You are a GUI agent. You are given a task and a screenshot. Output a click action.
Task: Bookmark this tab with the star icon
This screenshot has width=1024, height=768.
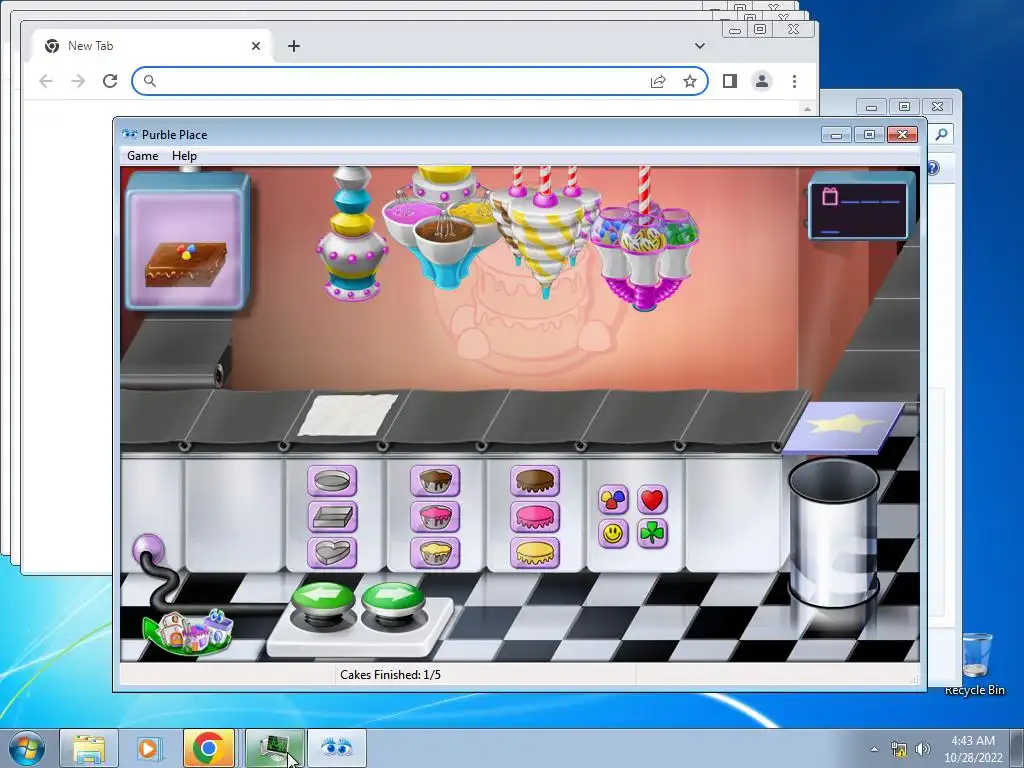[690, 81]
